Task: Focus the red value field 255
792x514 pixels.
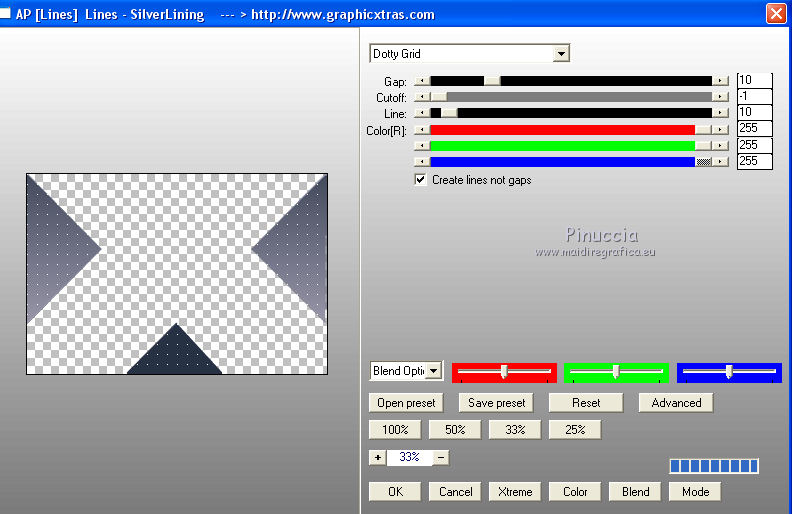Action: coord(755,128)
